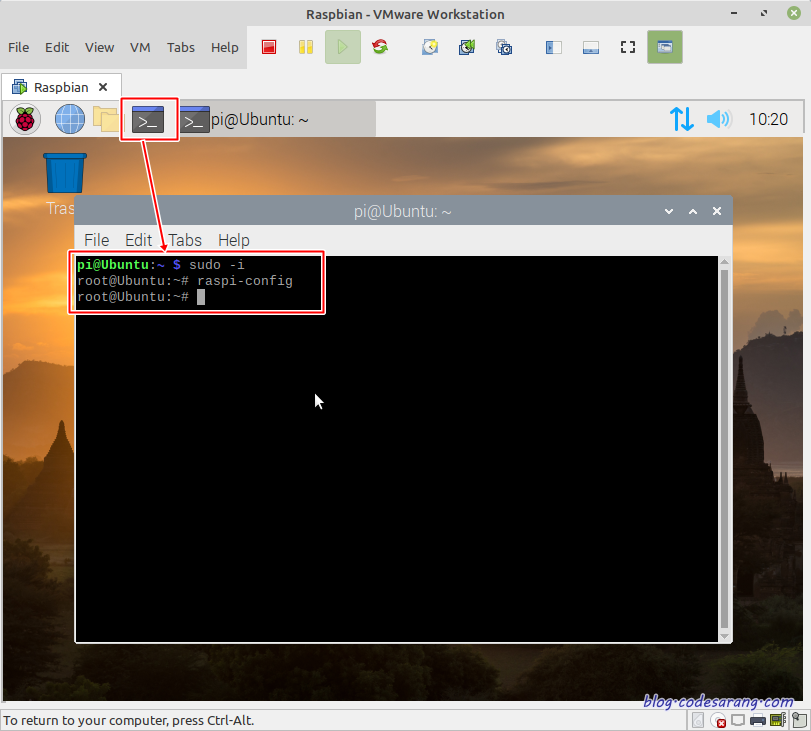
Task: Open the terminal File menu
Action: pos(97,240)
